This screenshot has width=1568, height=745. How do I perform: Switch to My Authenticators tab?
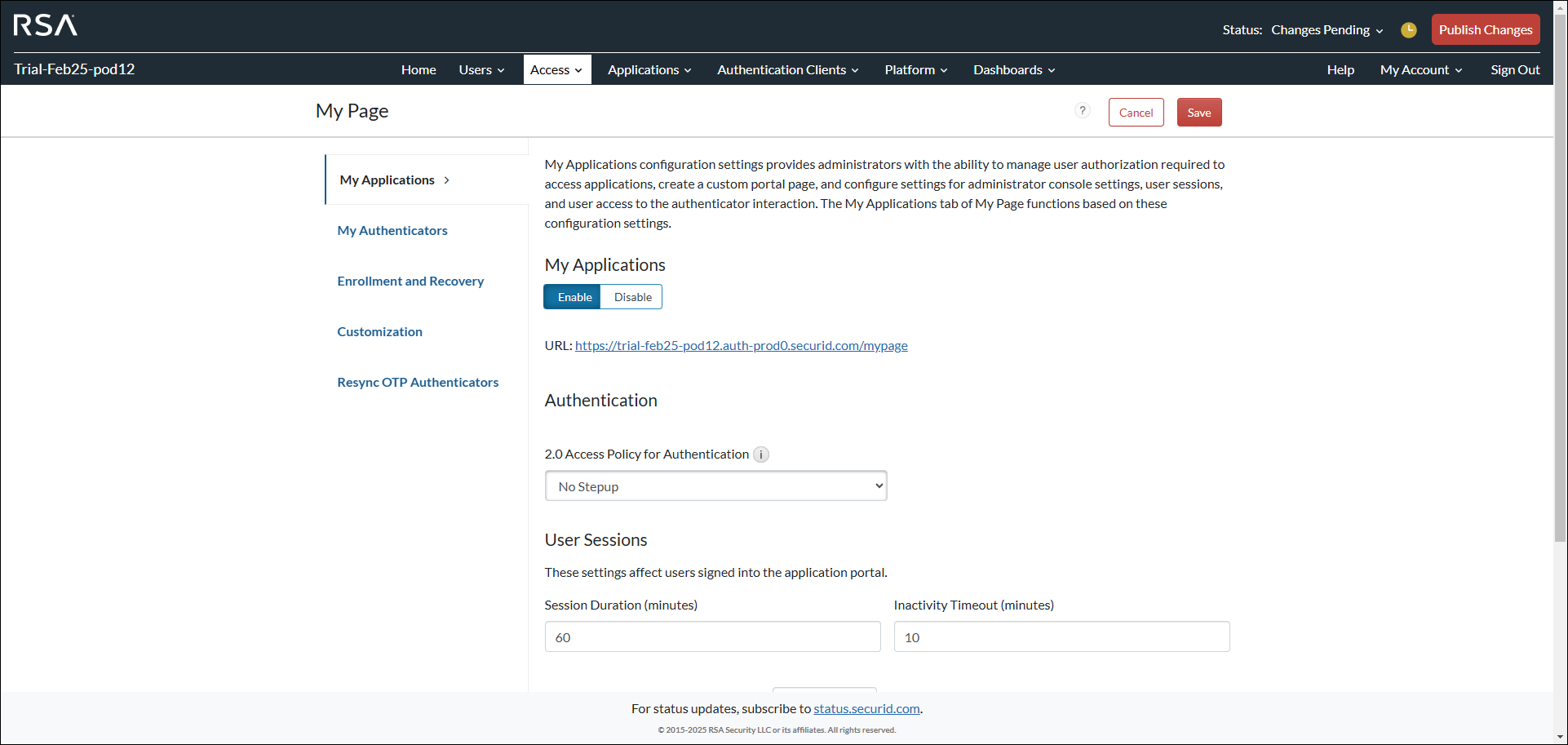click(x=392, y=231)
